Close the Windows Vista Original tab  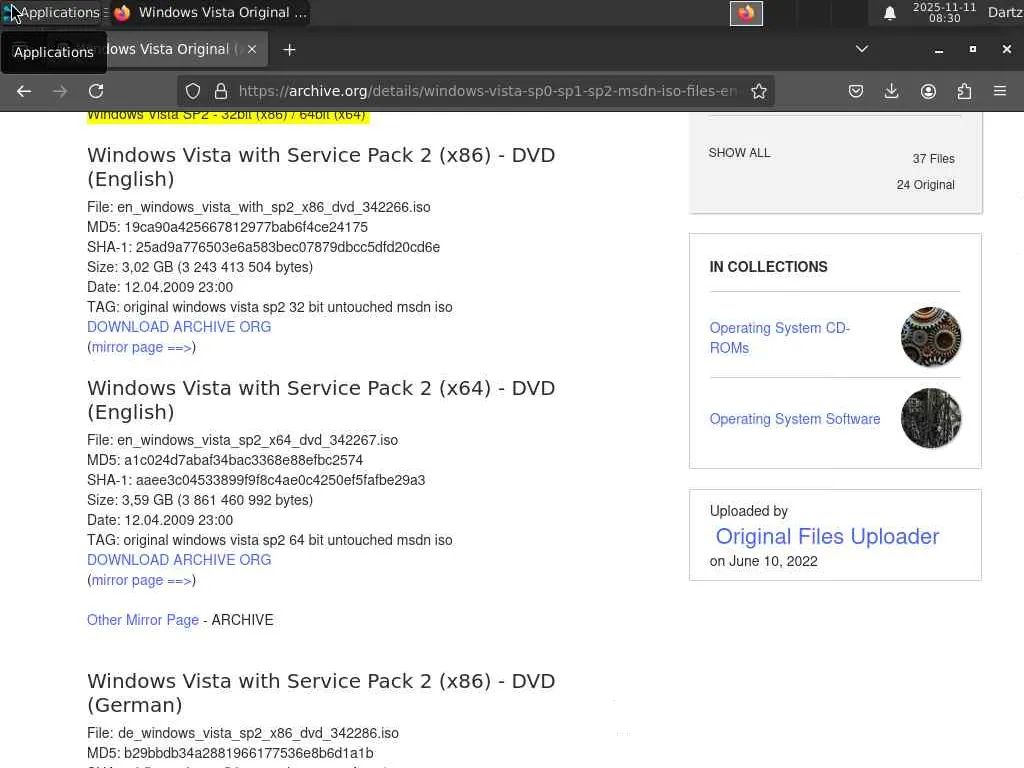pyautogui.click(x=252, y=49)
